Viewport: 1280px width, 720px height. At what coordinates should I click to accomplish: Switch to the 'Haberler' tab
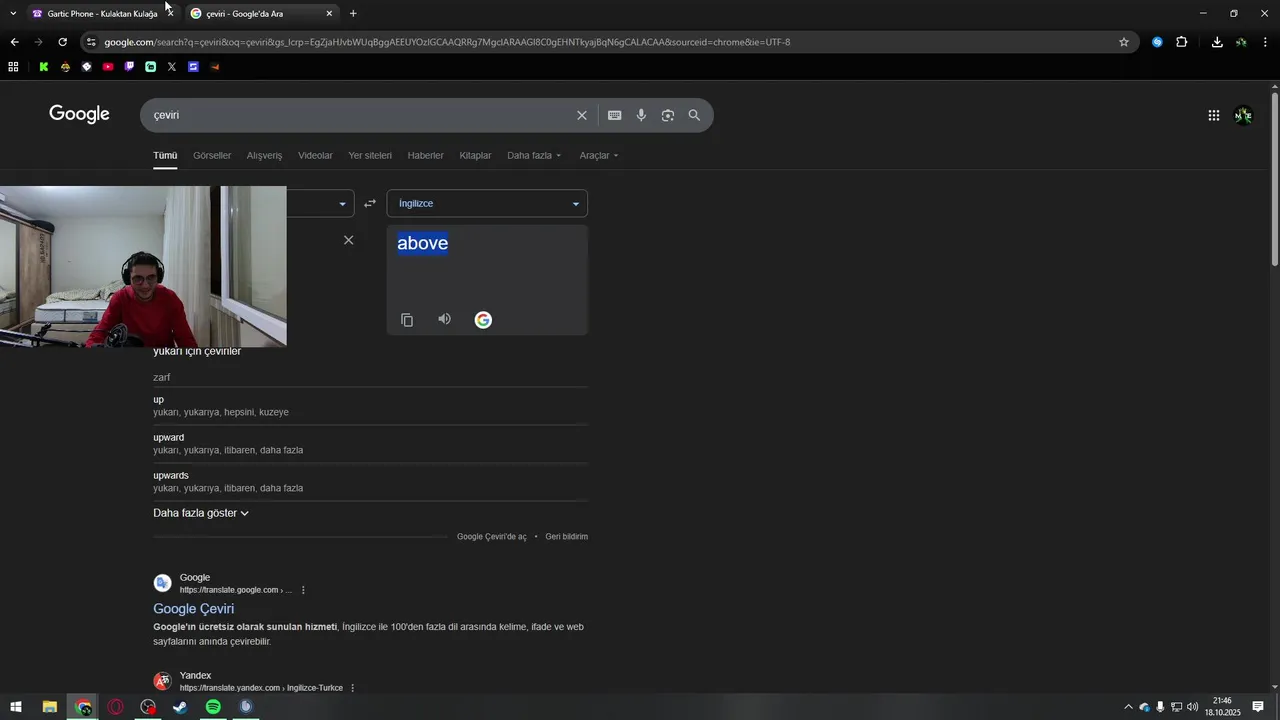pos(425,155)
